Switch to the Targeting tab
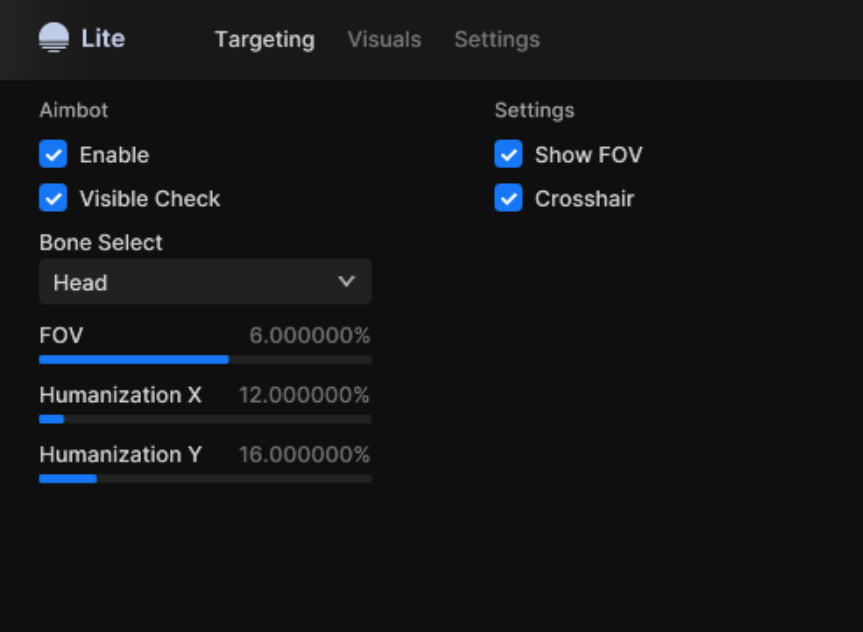Image resolution: width=863 pixels, height=632 pixels. point(265,40)
